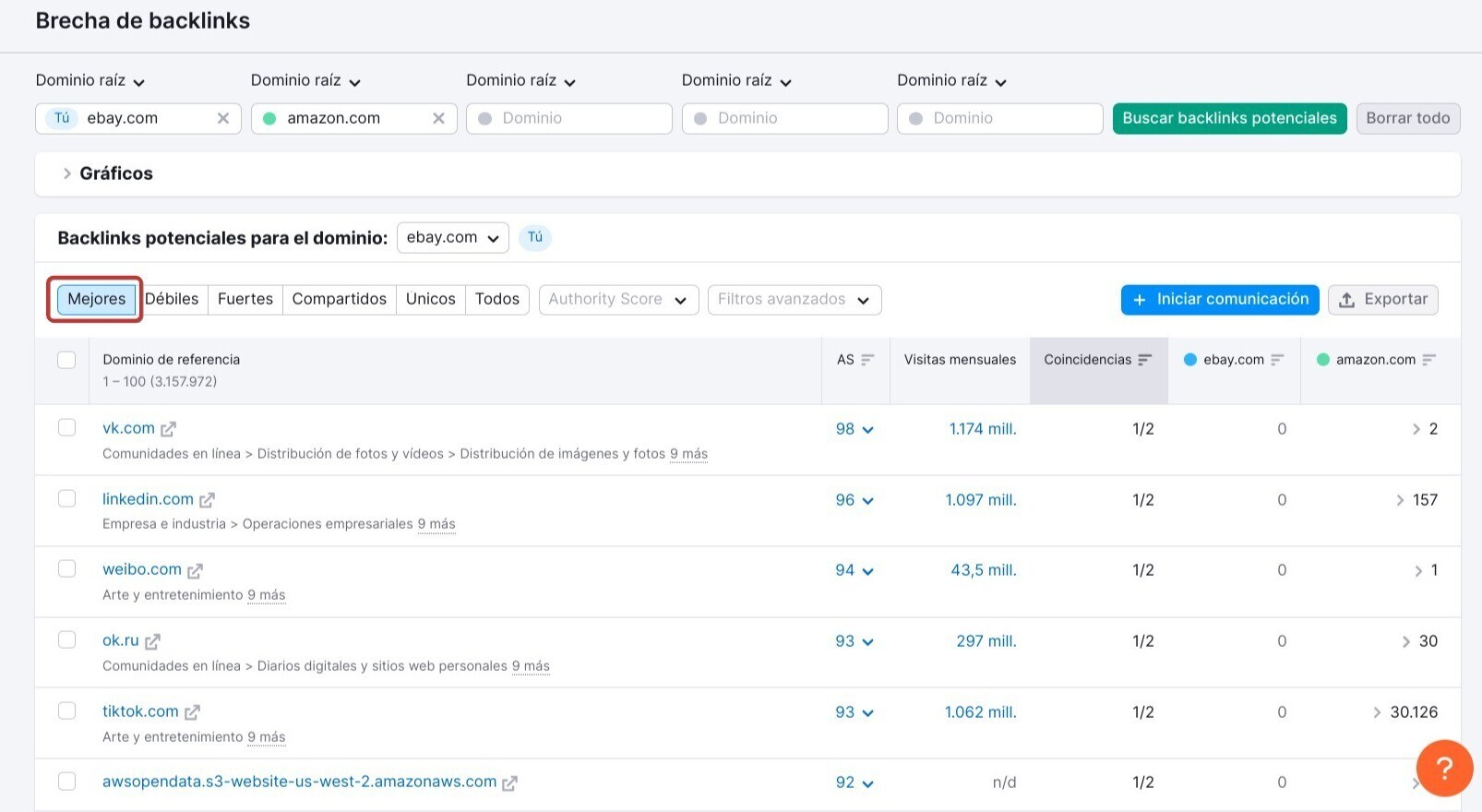The width and height of the screenshot is (1482, 812).
Task: Select the Mejores tab
Action: pyautogui.click(x=96, y=299)
